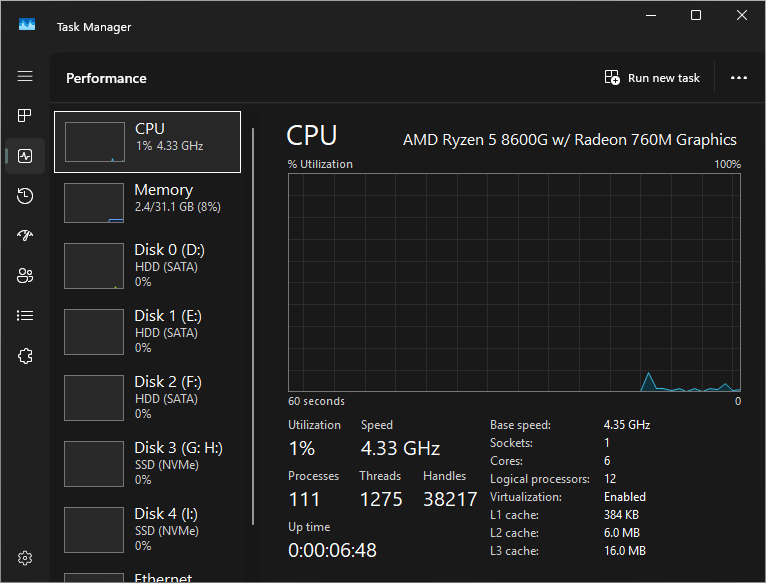Open Task Manager settings gear
The width and height of the screenshot is (766, 583).
point(25,558)
